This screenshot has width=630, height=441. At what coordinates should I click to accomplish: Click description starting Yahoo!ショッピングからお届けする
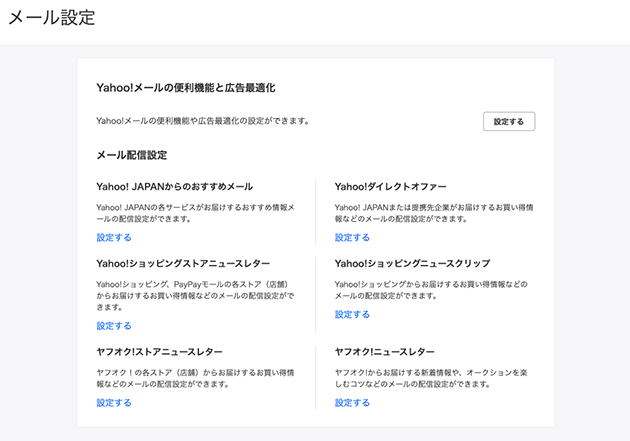[431, 290]
